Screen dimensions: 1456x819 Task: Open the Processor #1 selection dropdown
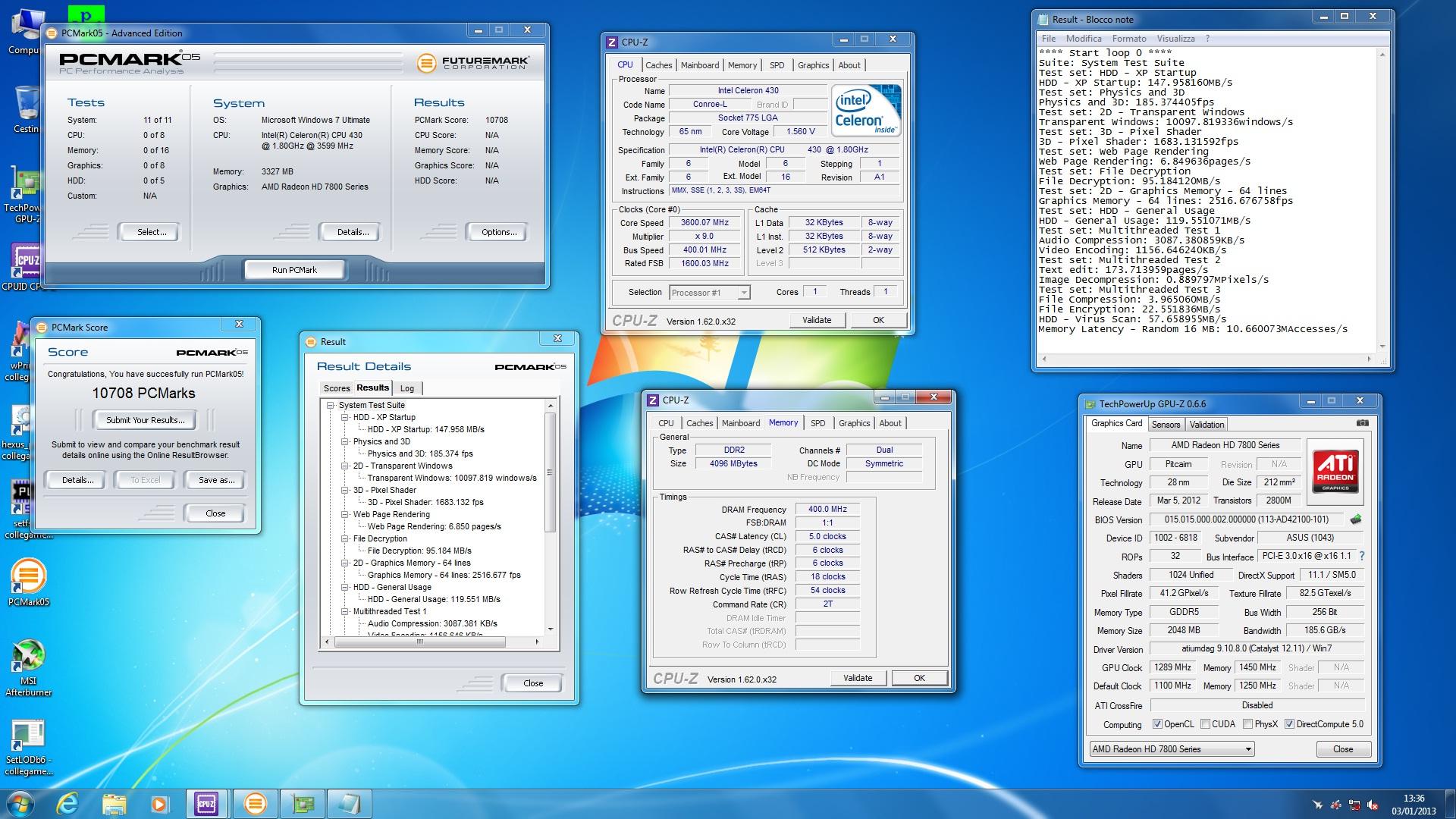click(710, 293)
